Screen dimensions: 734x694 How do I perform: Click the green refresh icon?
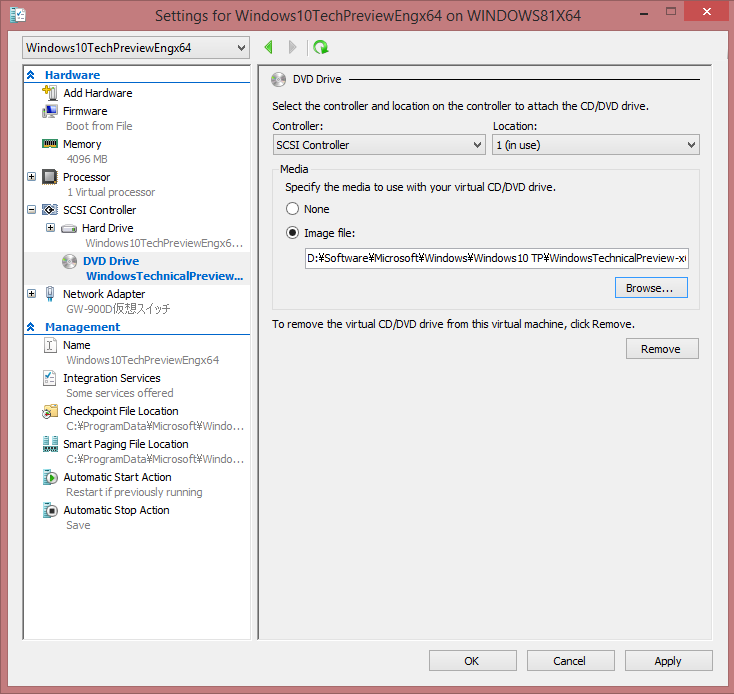(x=321, y=47)
